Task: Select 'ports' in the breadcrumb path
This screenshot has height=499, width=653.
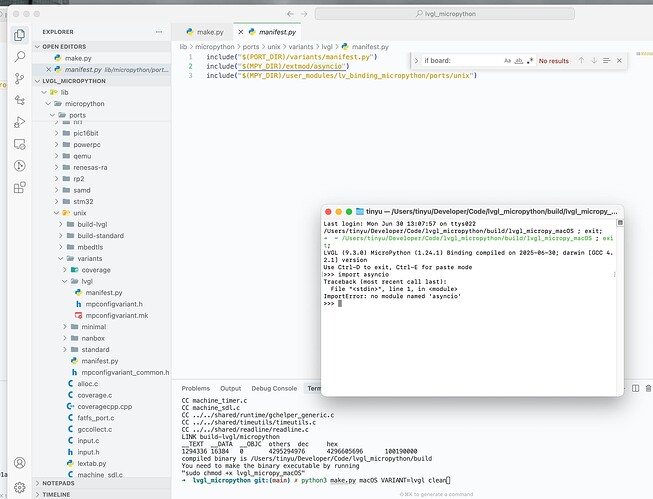Action: (x=251, y=47)
